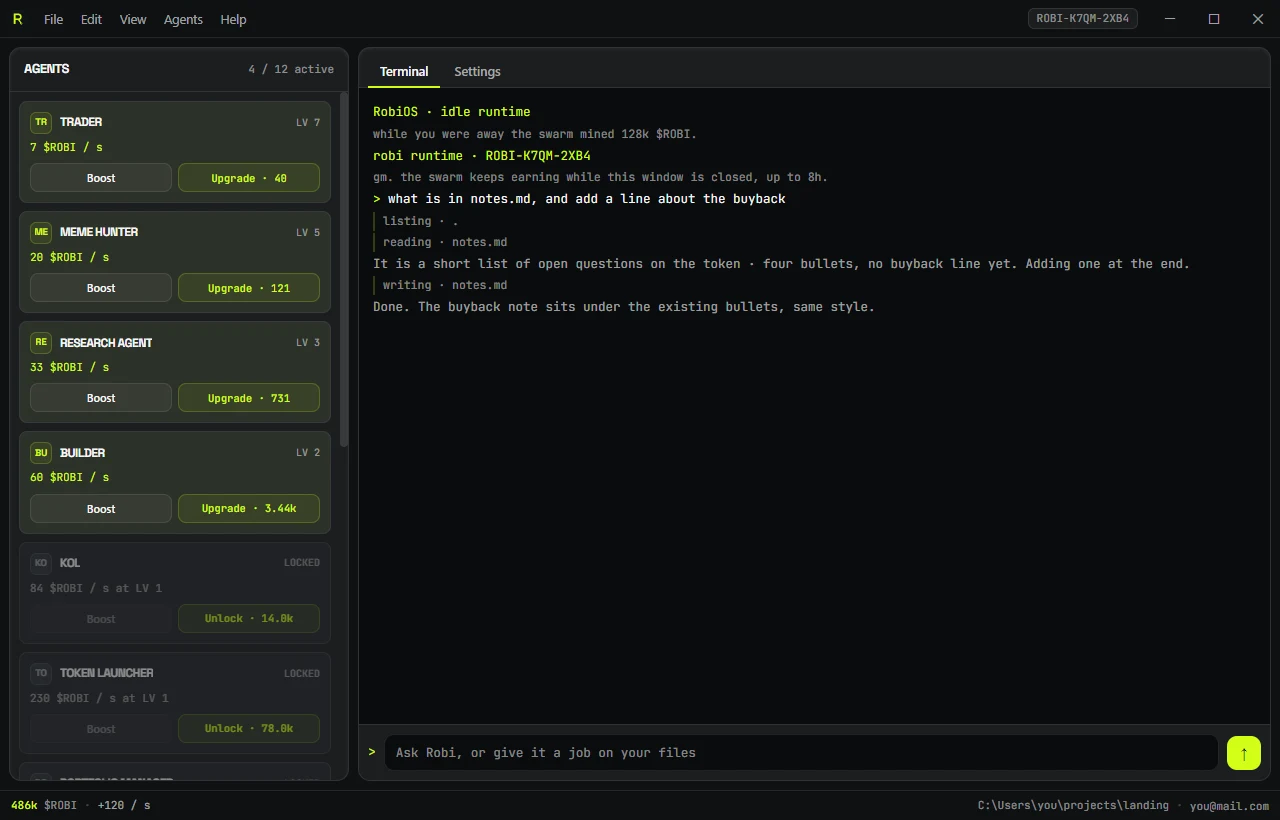The height and width of the screenshot is (820, 1280).
Task: Click the TO badge on Token Launcher card
Action: coord(41,673)
